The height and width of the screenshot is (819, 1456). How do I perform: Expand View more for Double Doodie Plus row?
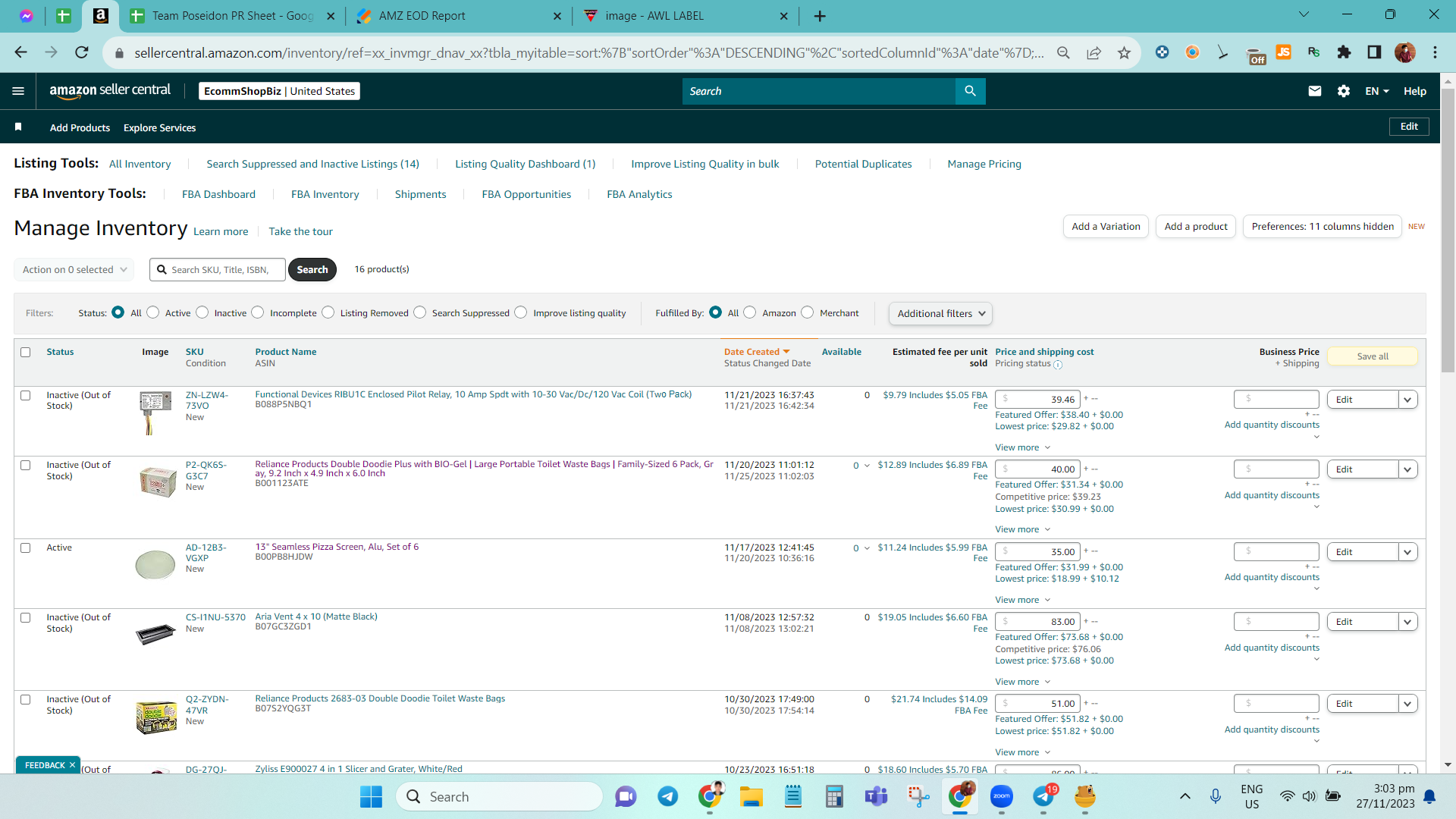point(1022,529)
